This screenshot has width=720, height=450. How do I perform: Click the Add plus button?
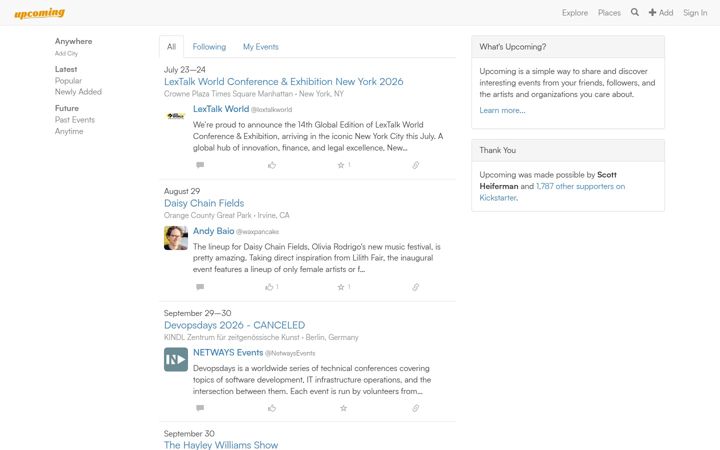tap(661, 13)
